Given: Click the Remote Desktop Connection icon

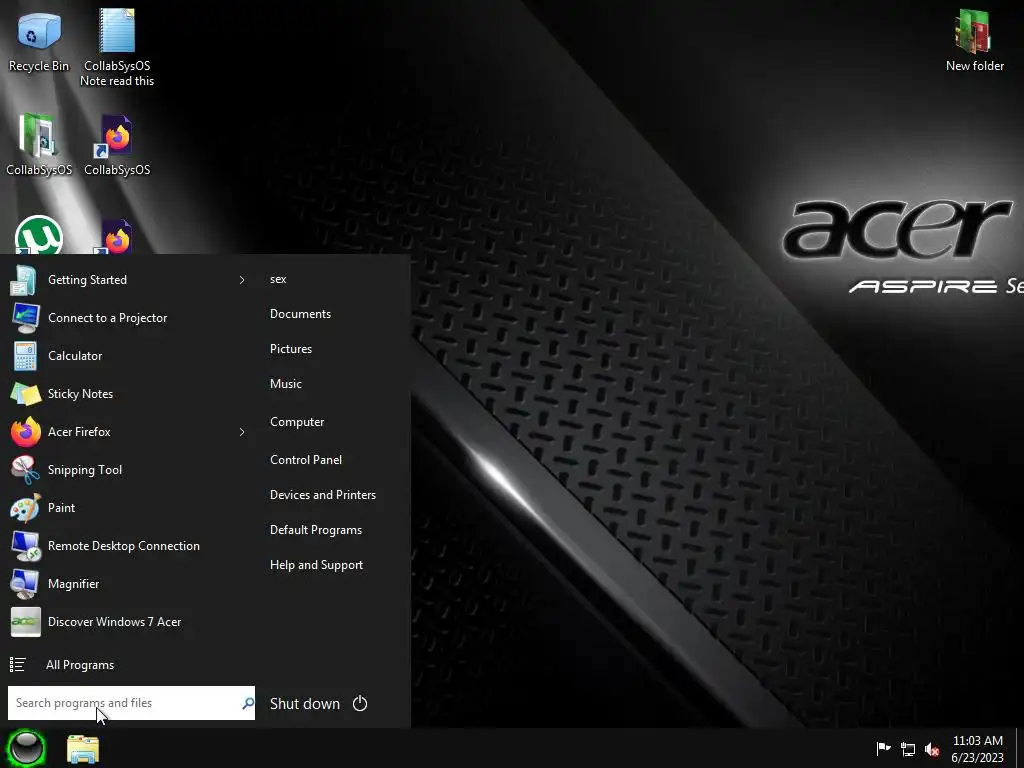Looking at the screenshot, I should click(x=25, y=546).
